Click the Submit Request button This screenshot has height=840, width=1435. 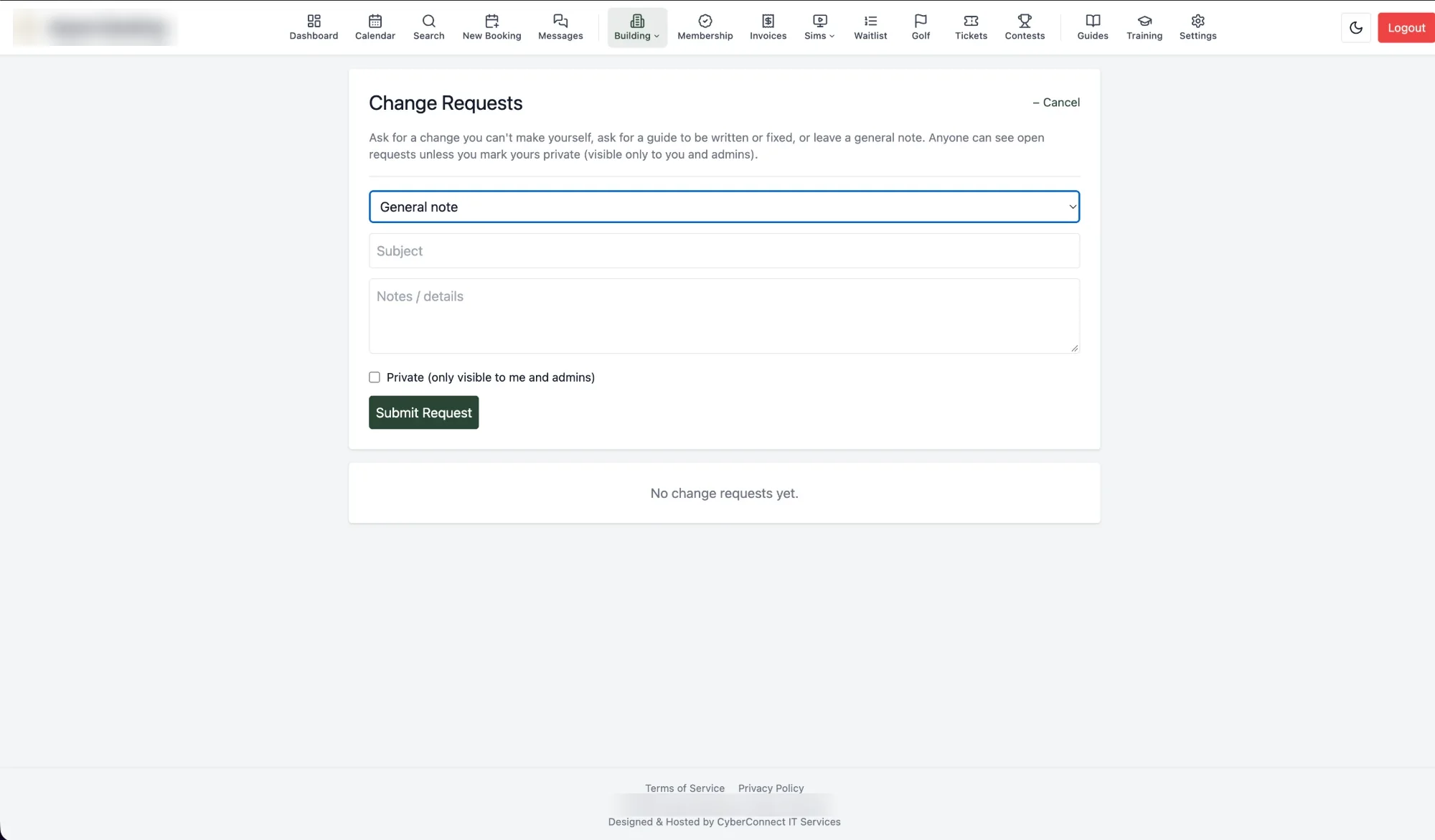click(x=423, y=412)
